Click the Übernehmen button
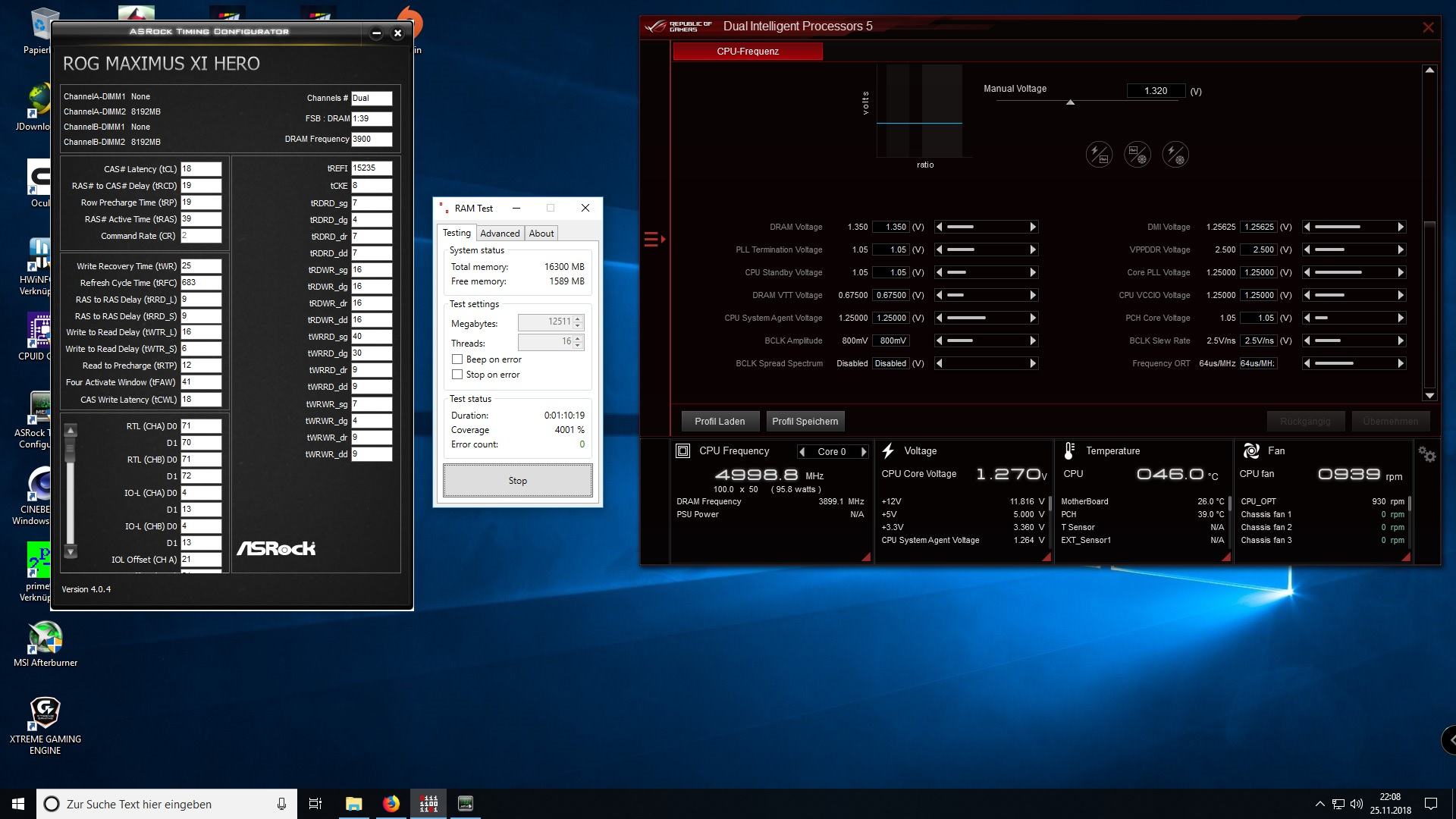The width and height of the screenshot is (1456, 819). click(1390, 422)
